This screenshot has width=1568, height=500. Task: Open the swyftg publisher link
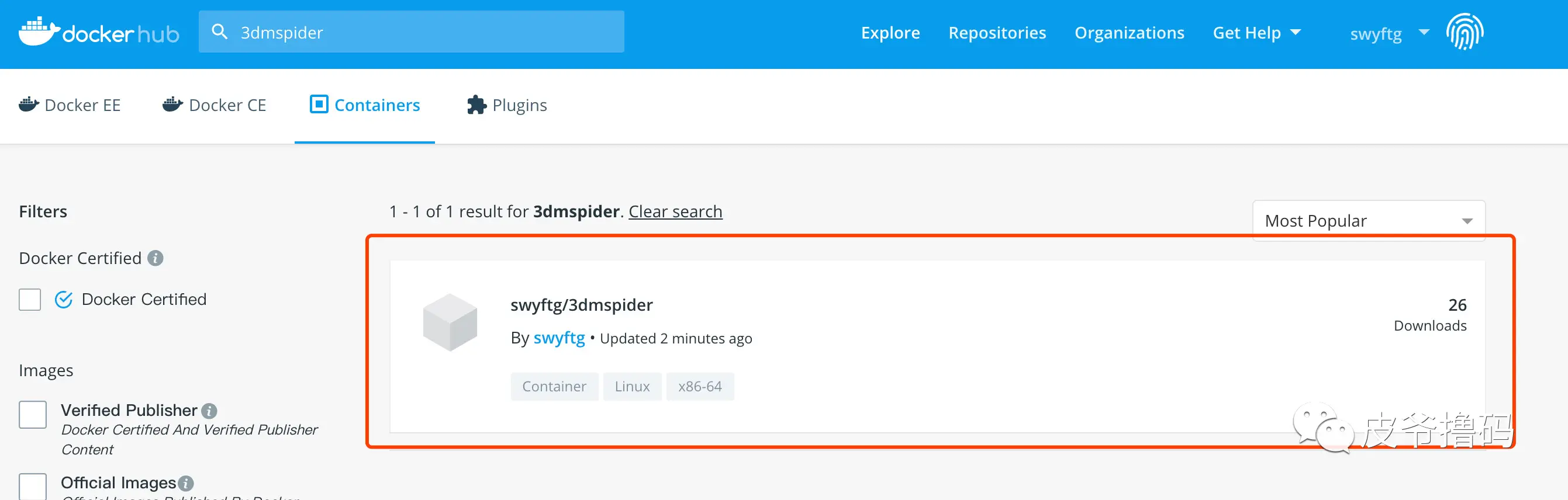click(x=559, y=338)
